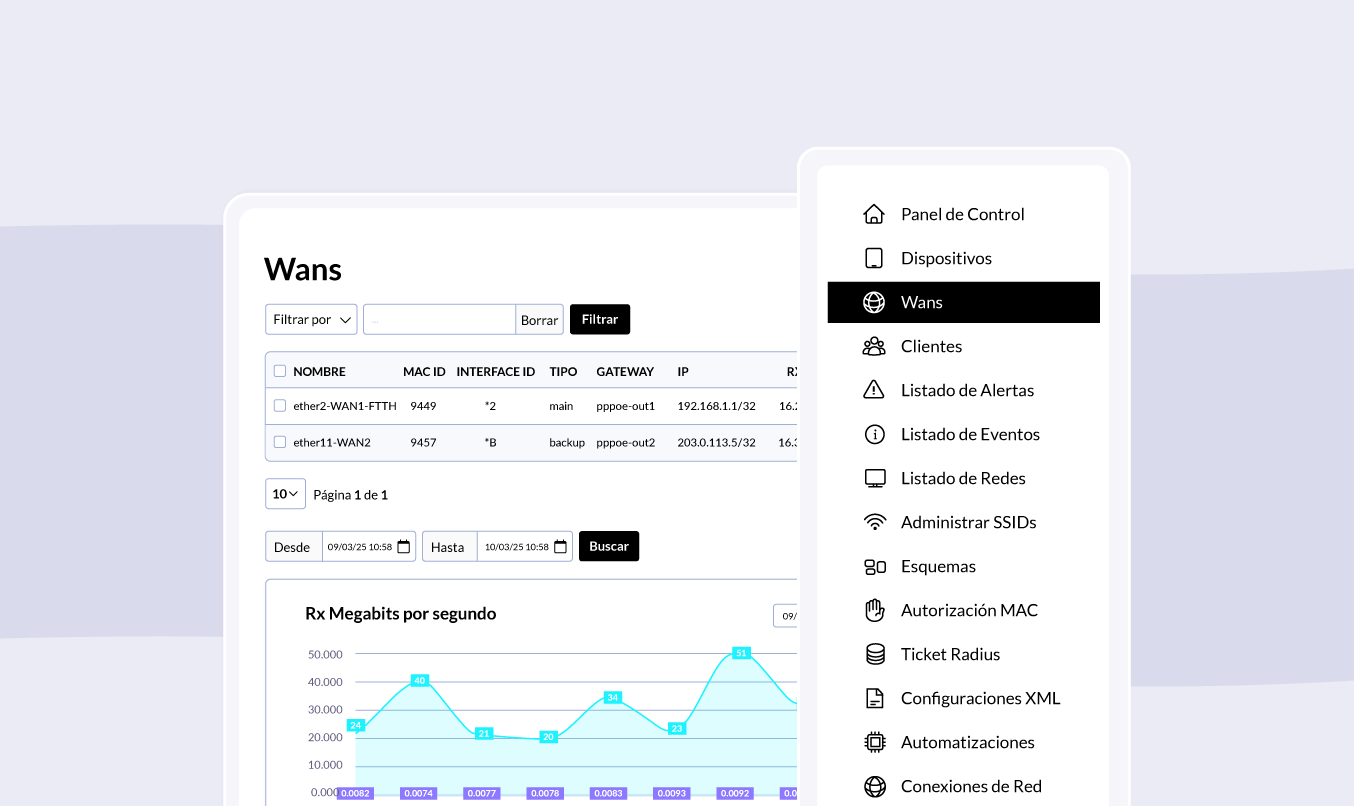Click gateway cell pppoe-out1

625,406
